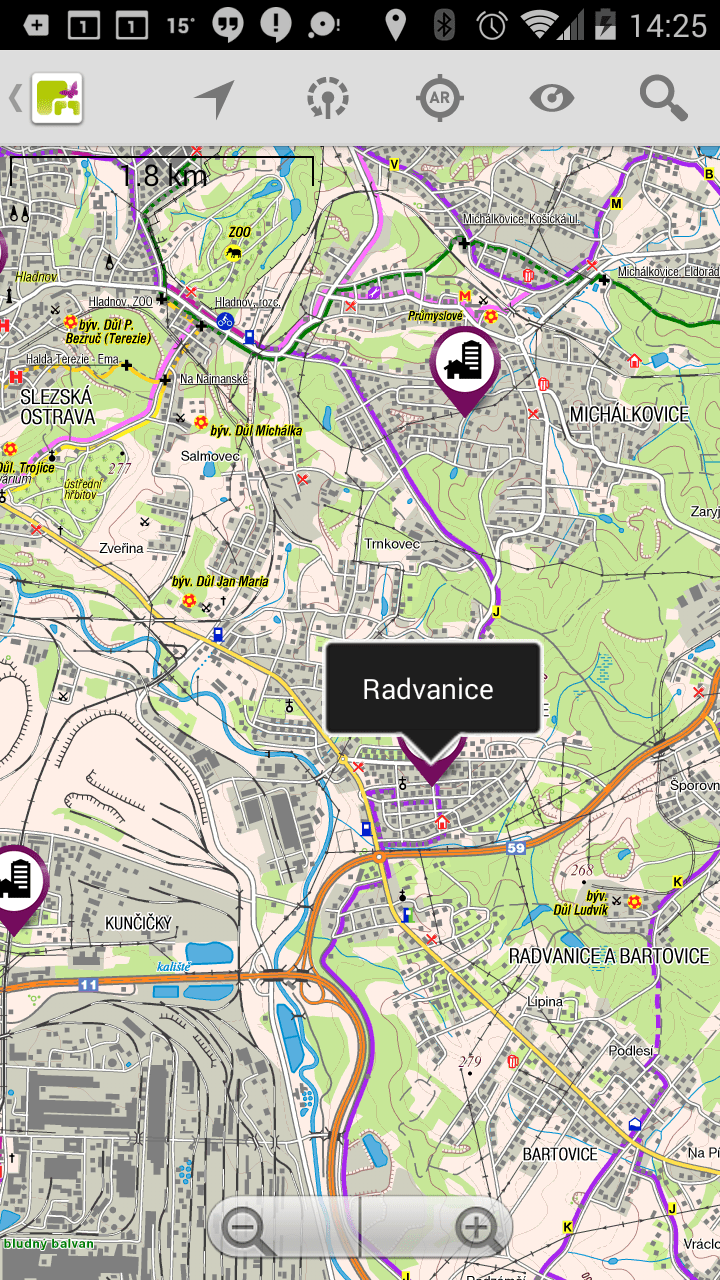Viewport: 720px width, 1280px height.
Task: Tap the road 59 shield on map
Action: click(x=515, y=848)
